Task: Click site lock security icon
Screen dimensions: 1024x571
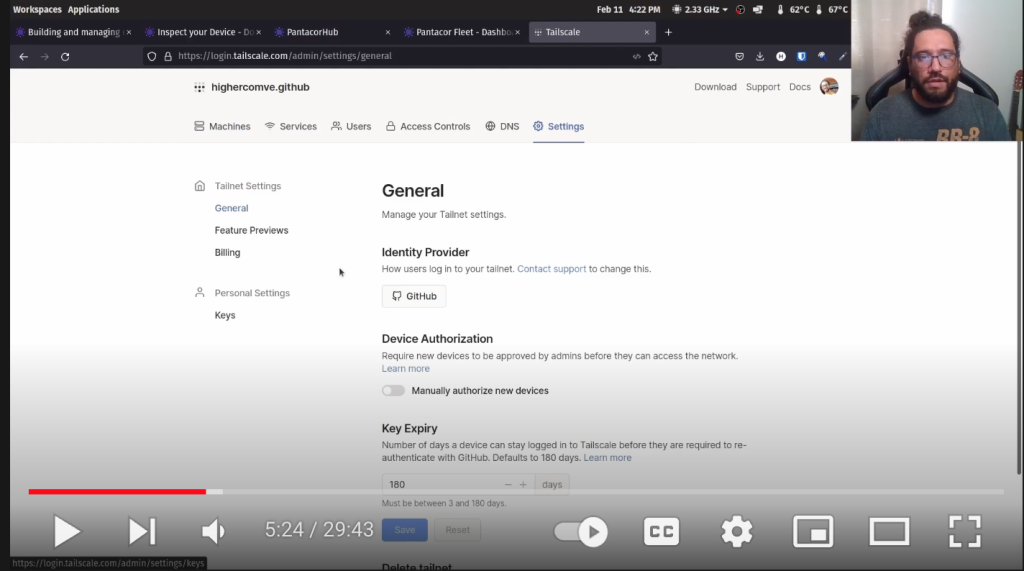Action: tap(168, 57)
